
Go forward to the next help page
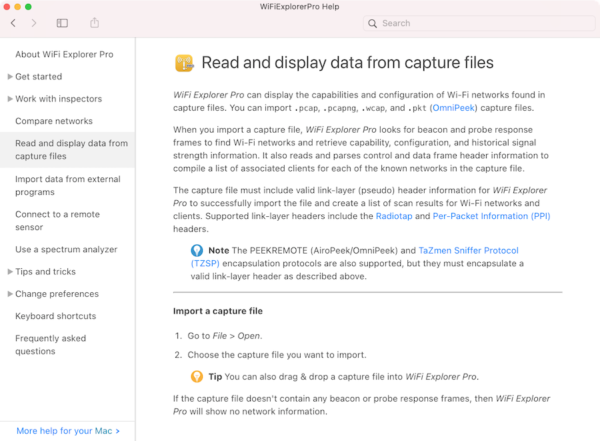tap(34, 23)
